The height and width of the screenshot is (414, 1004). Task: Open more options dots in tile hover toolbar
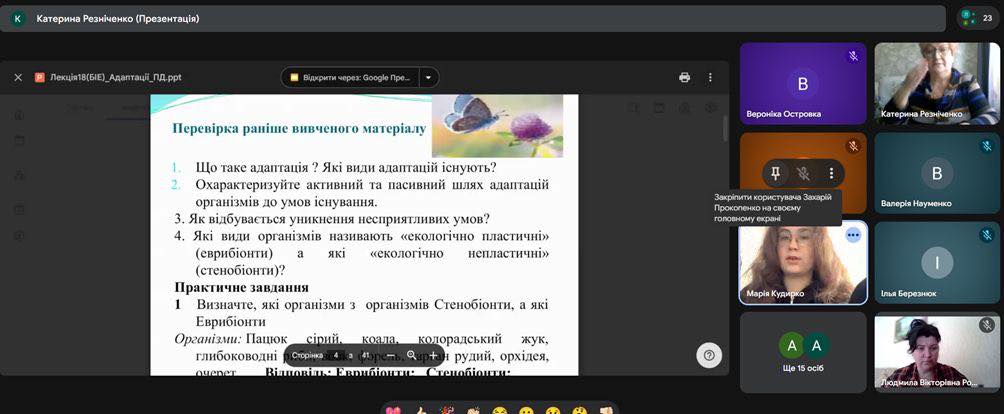[831, 172]
